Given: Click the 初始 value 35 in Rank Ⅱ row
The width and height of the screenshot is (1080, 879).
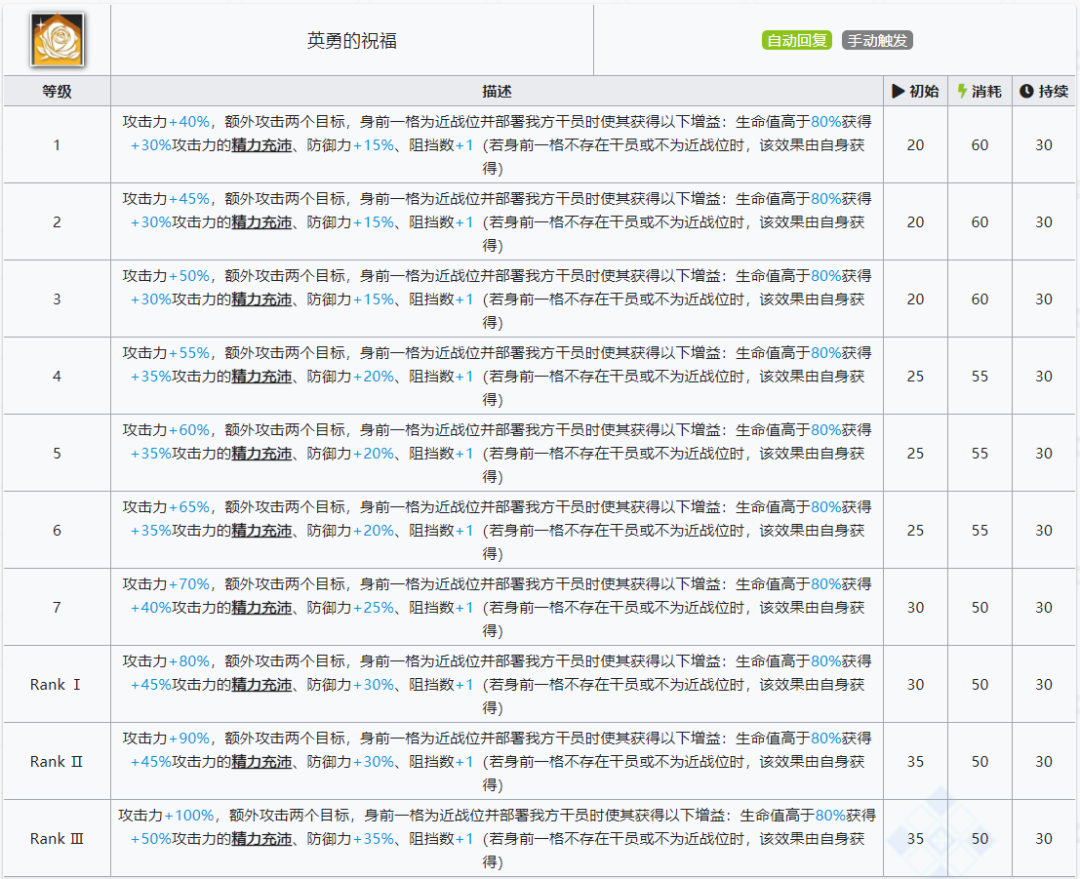Looking at the screenshot, I should (x=915, y=761).
